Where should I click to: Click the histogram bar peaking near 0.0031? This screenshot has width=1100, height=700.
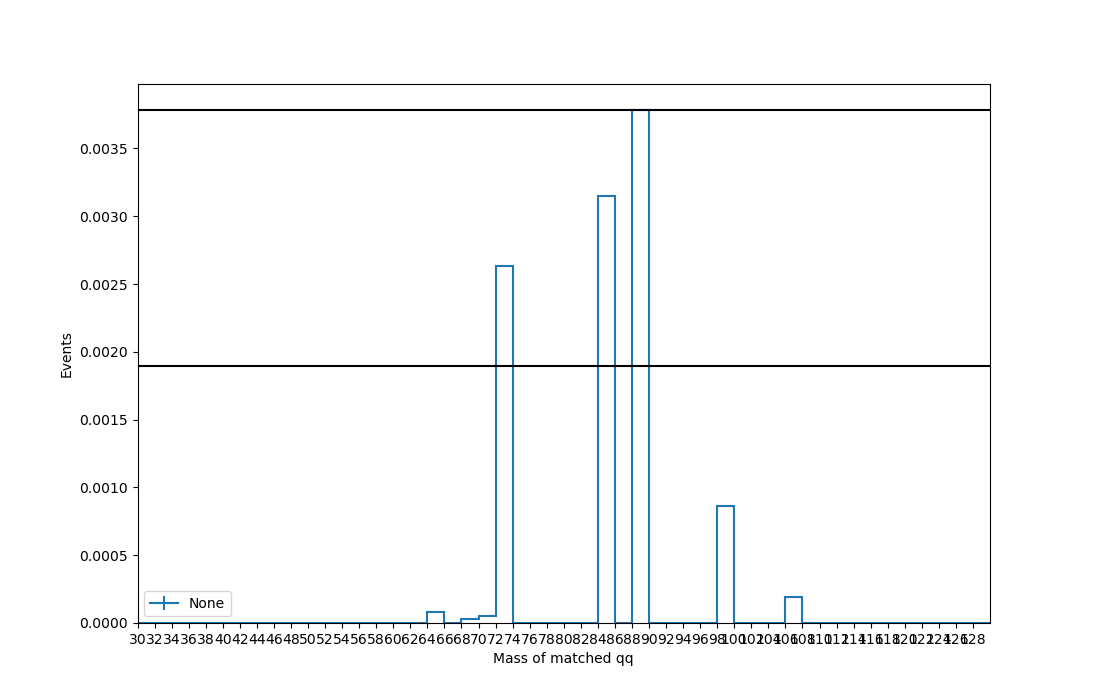click(607, 409)
